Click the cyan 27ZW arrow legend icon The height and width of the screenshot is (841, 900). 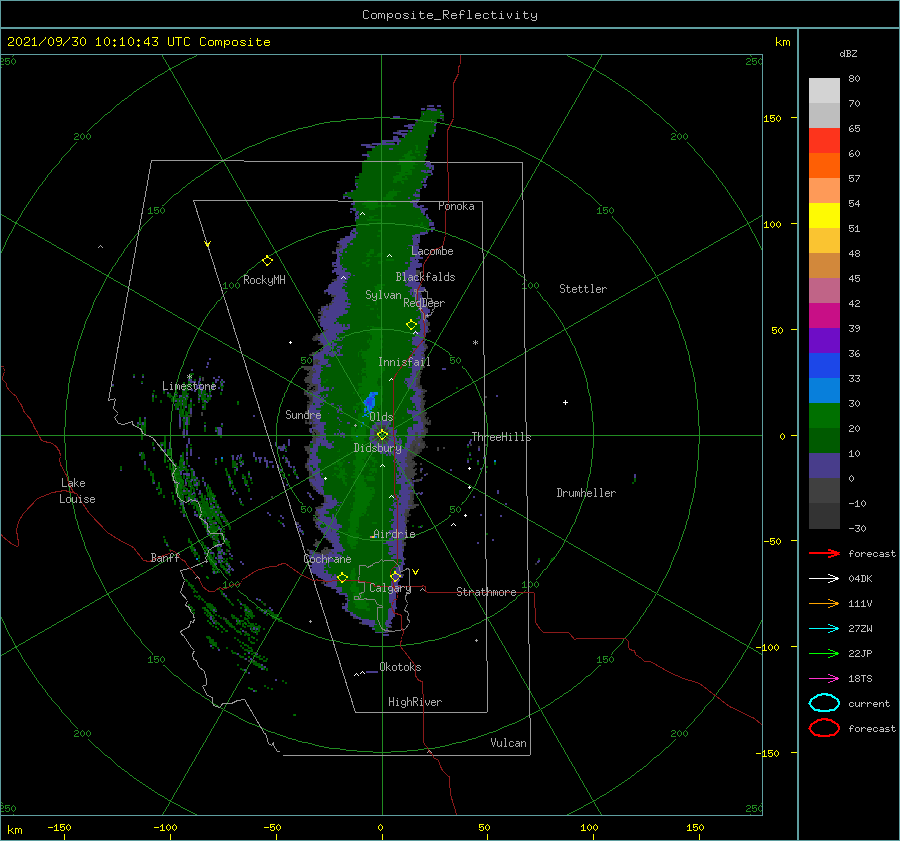pyautogui.click(x=824, y=629)
